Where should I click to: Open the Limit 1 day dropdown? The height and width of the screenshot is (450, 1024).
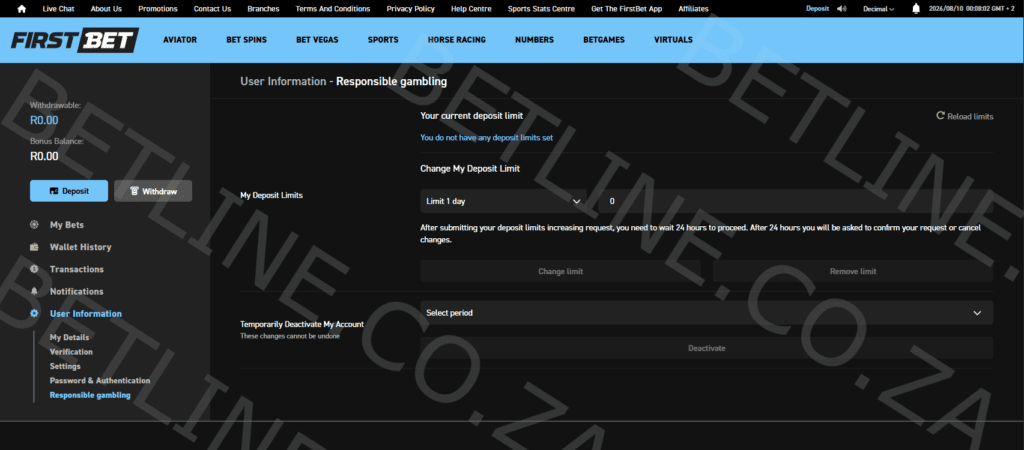tap(504, 201)
